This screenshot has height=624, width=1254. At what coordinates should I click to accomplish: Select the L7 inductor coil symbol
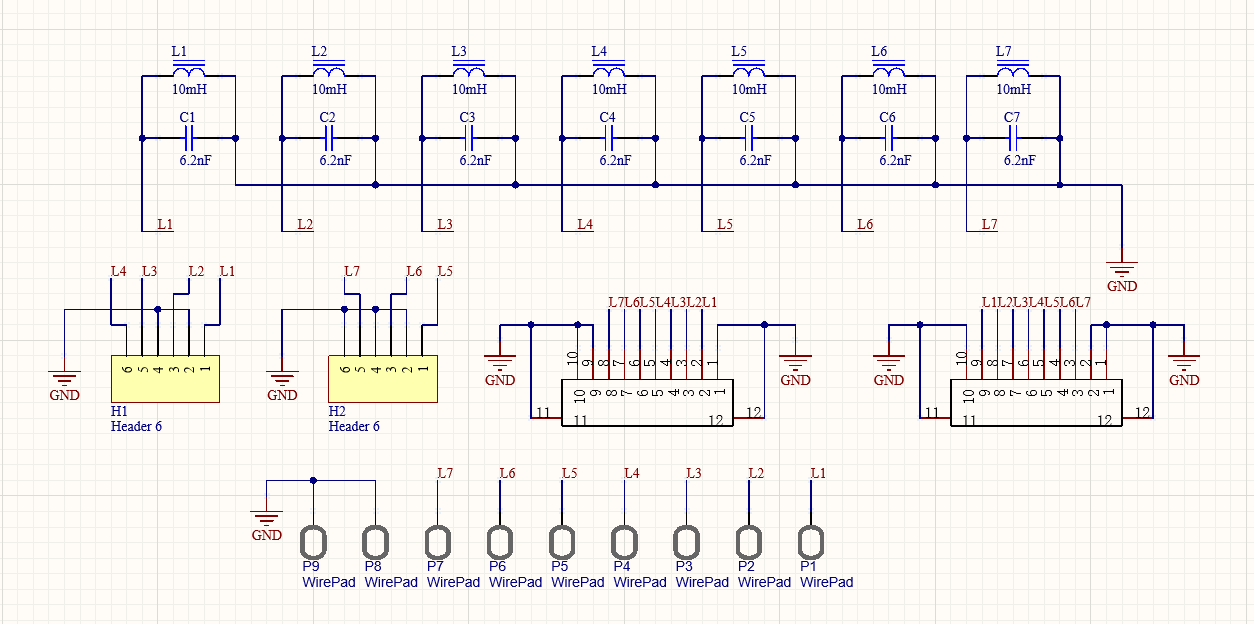click(x=1013, y=71)
